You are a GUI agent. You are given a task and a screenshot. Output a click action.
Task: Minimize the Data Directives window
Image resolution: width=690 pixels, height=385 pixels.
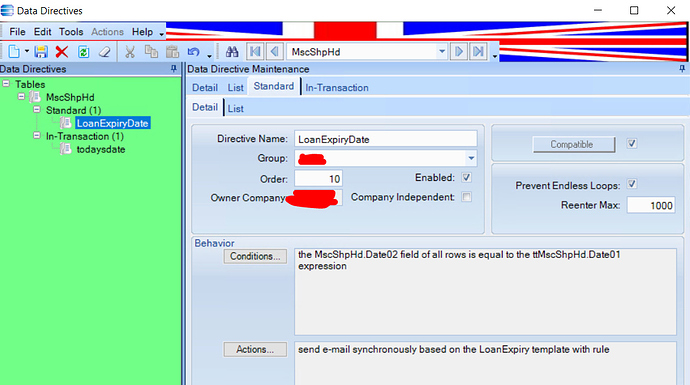[x=598, y=10]
